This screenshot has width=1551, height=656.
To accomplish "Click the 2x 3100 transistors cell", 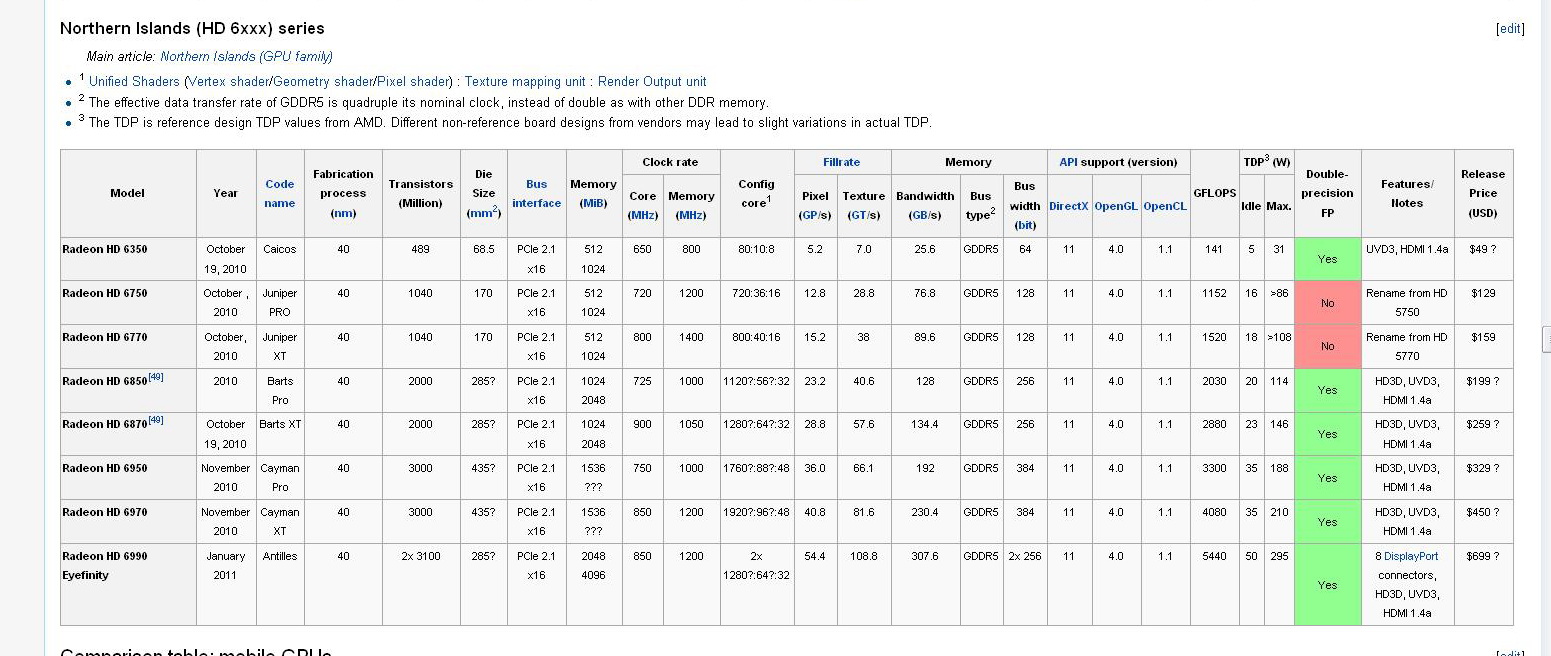I will pos(421,585).
